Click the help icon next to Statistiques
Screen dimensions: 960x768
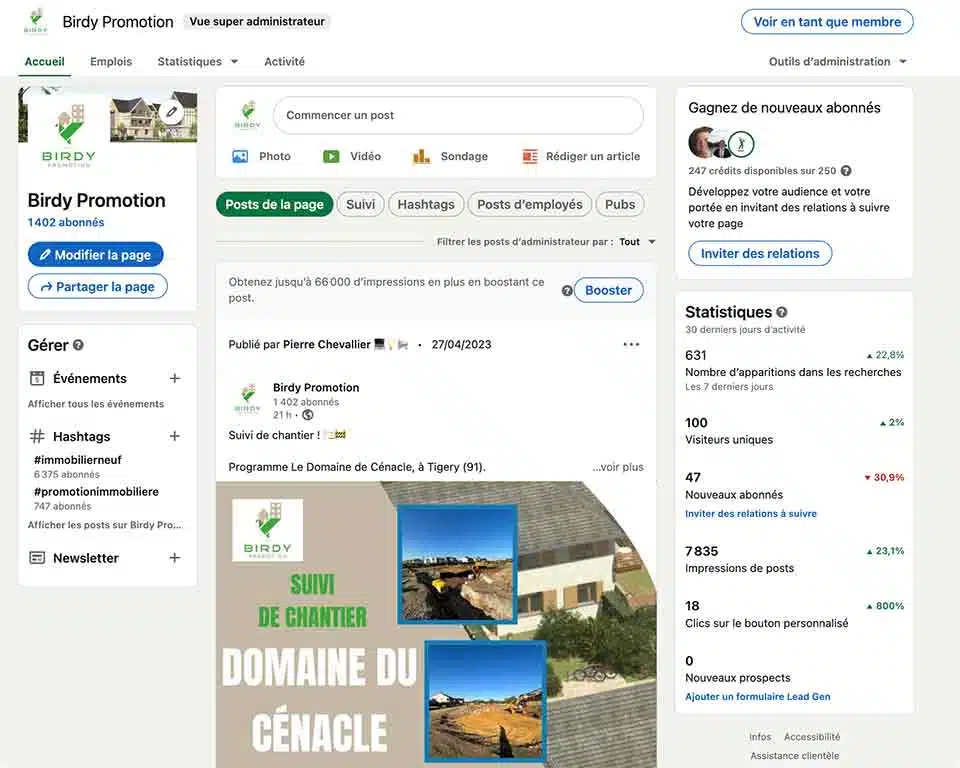tap(782, 312)
